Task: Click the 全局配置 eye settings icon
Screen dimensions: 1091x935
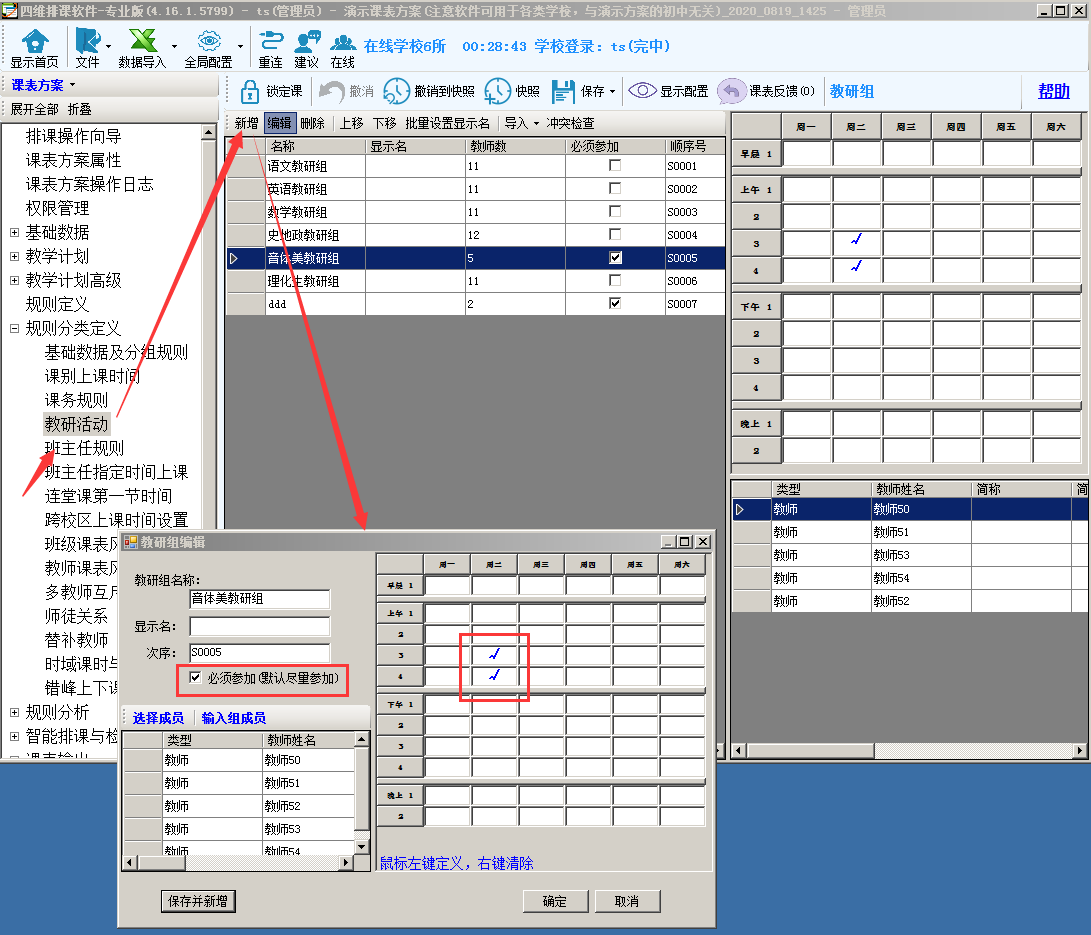Action: click(208, 41)
